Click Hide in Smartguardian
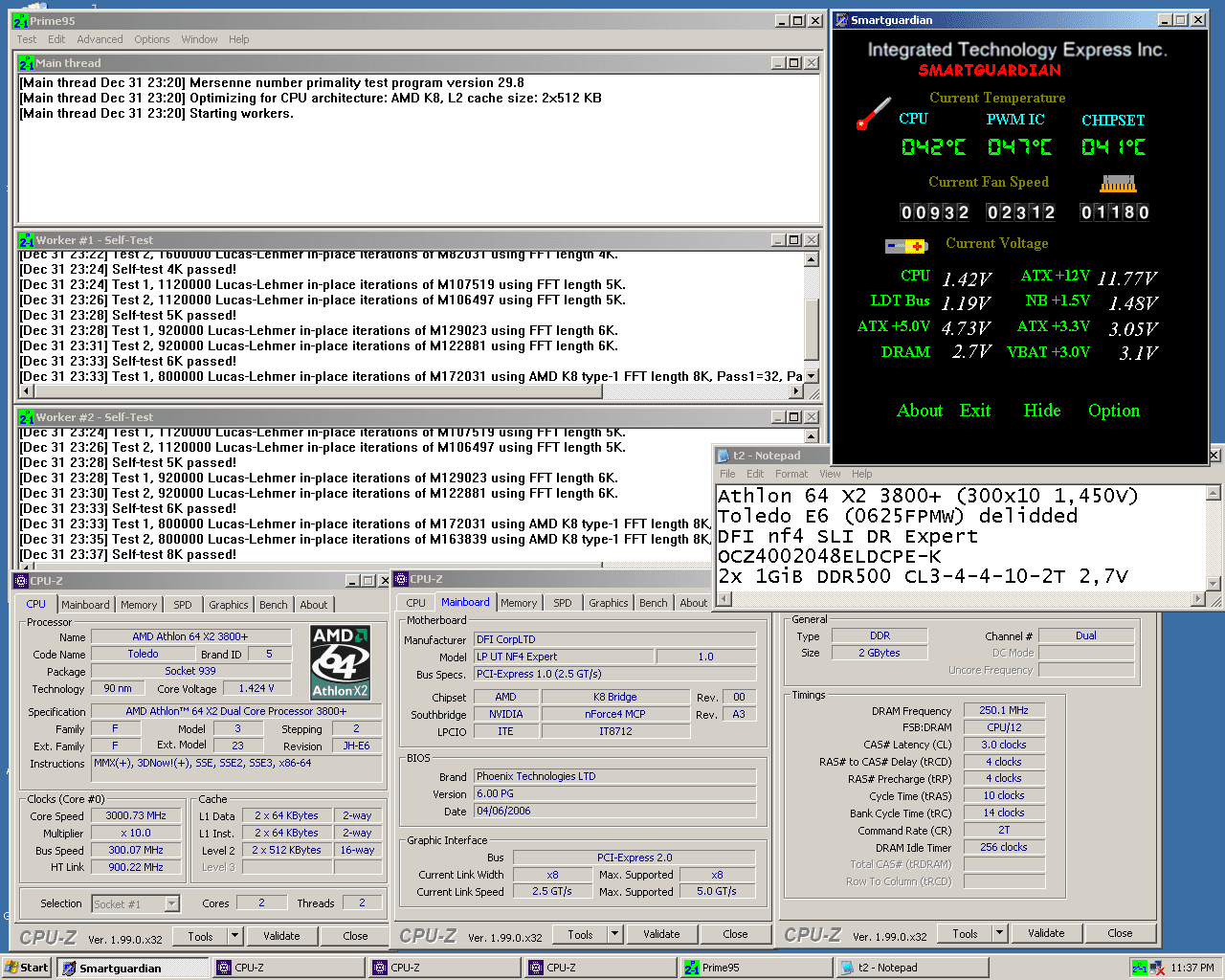This screenshot has height=980, width=1225. coord(1042,411)
